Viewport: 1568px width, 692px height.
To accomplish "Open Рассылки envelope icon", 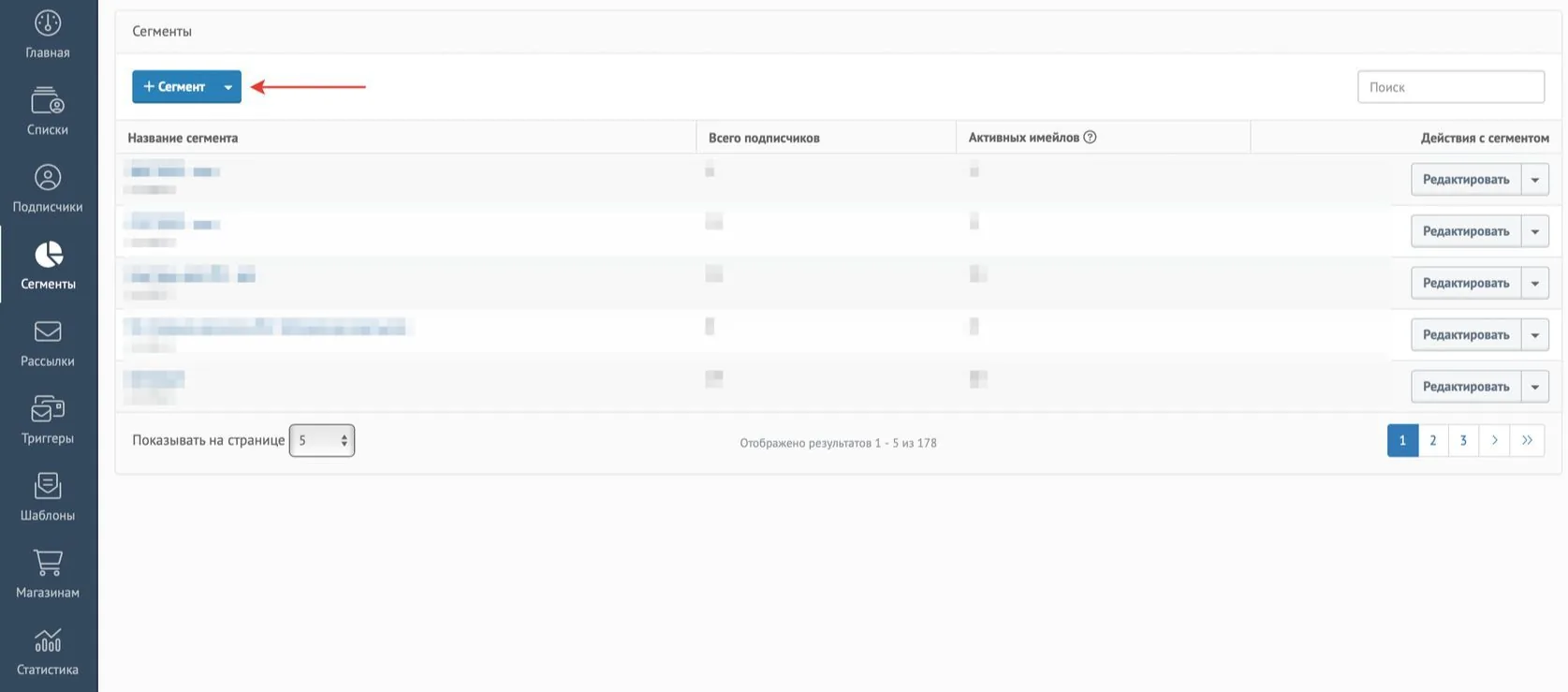I will 48,331.
